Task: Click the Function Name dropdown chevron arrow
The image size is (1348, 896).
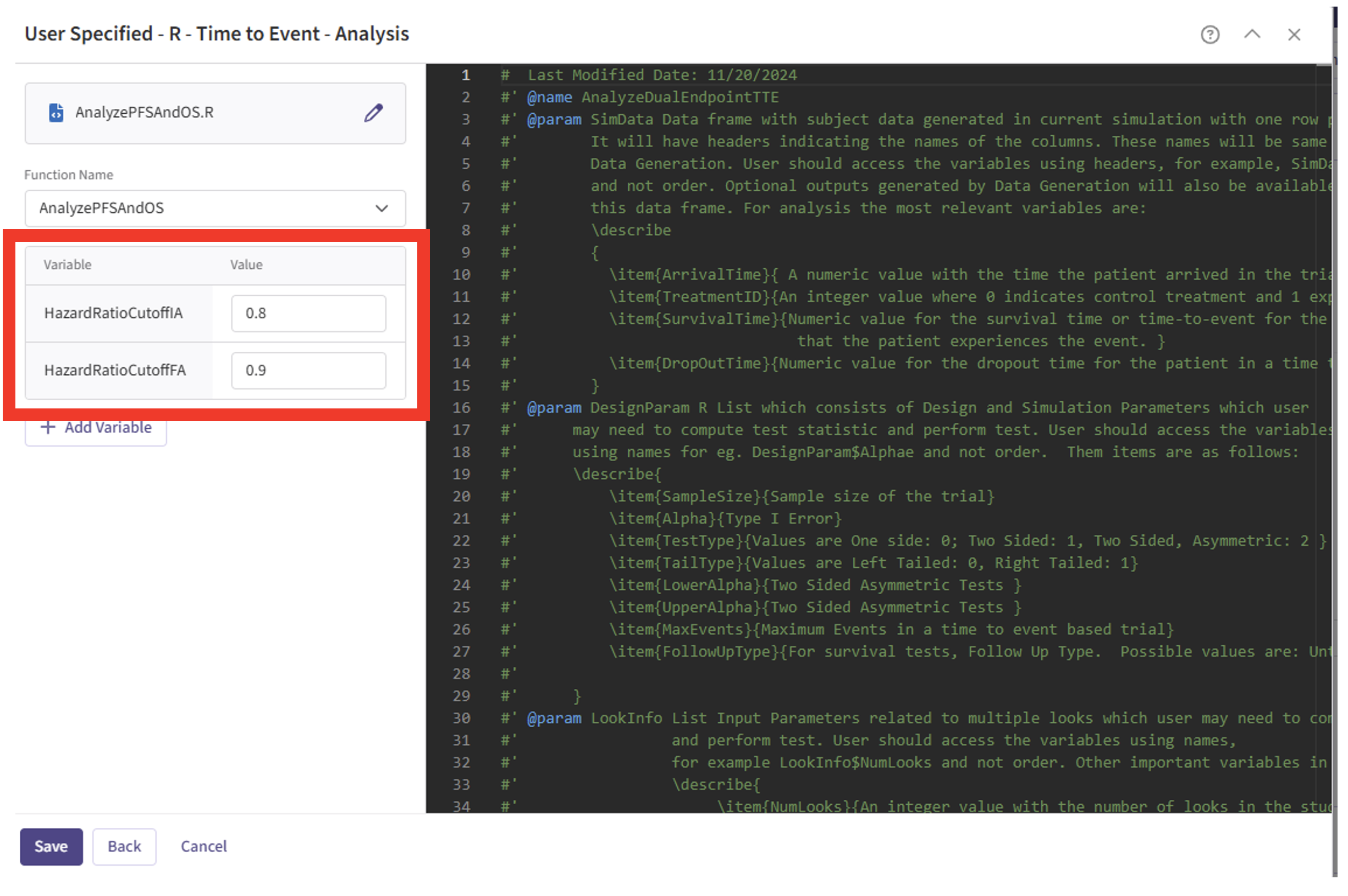Action: pos(381,208)
